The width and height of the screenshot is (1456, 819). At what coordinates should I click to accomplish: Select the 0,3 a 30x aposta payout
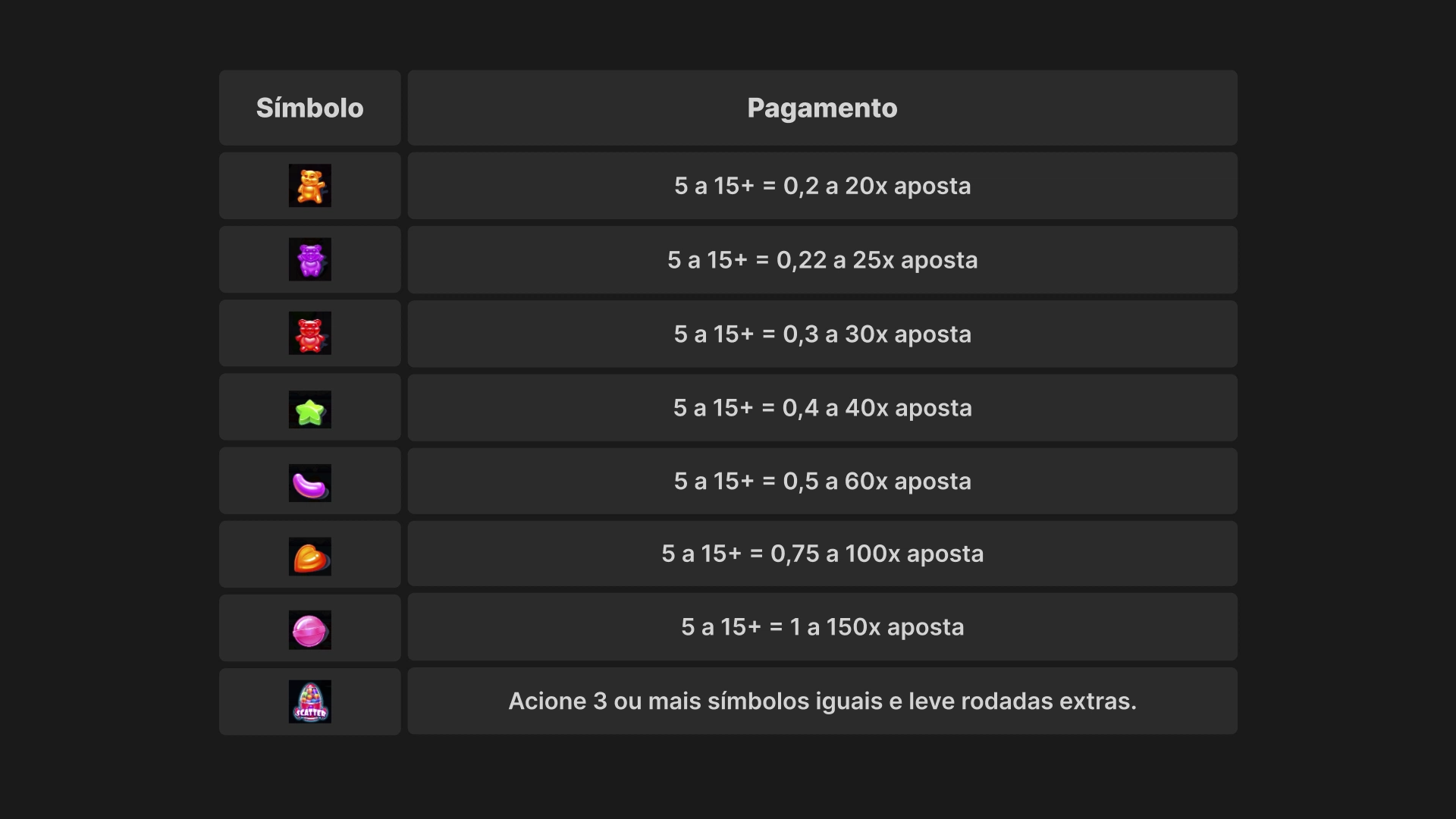click(x=822, y=334)
